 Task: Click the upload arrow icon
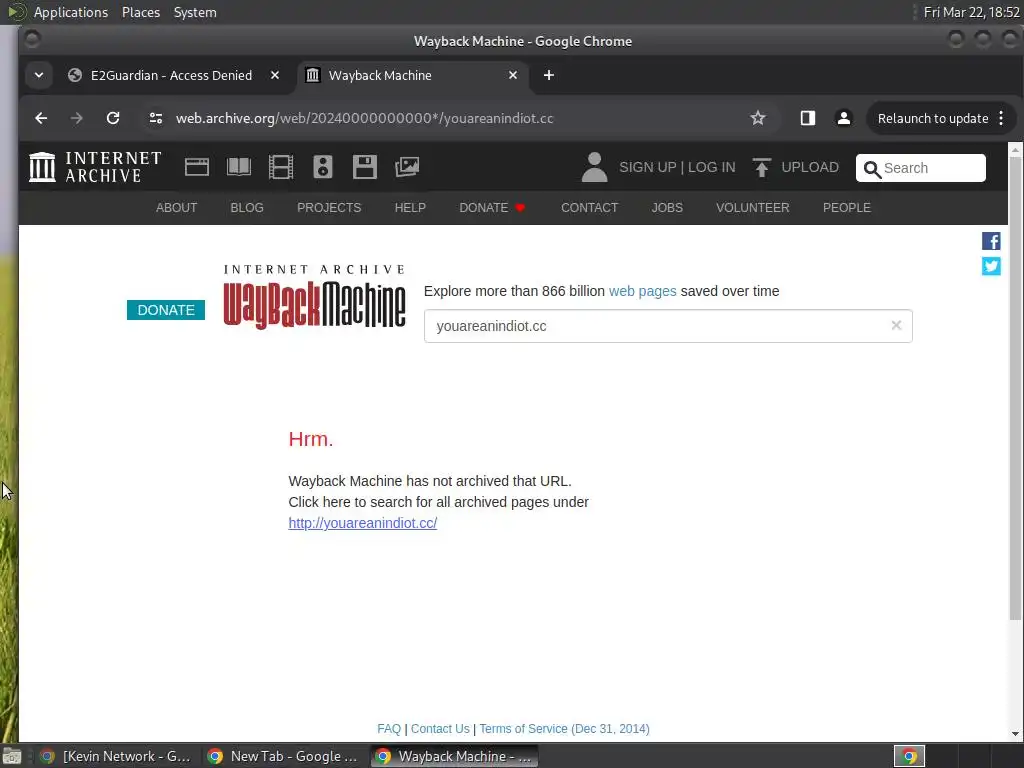761,167
